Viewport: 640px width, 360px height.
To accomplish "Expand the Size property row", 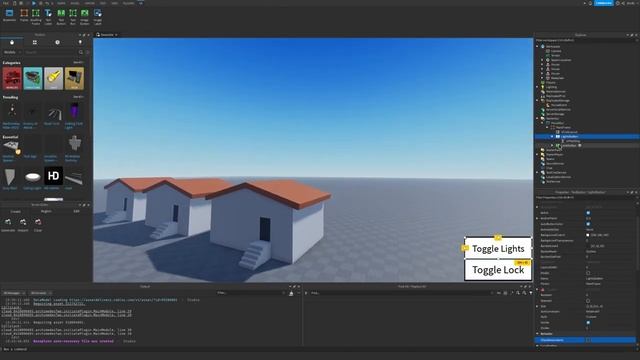I will (x=538, y=306).
